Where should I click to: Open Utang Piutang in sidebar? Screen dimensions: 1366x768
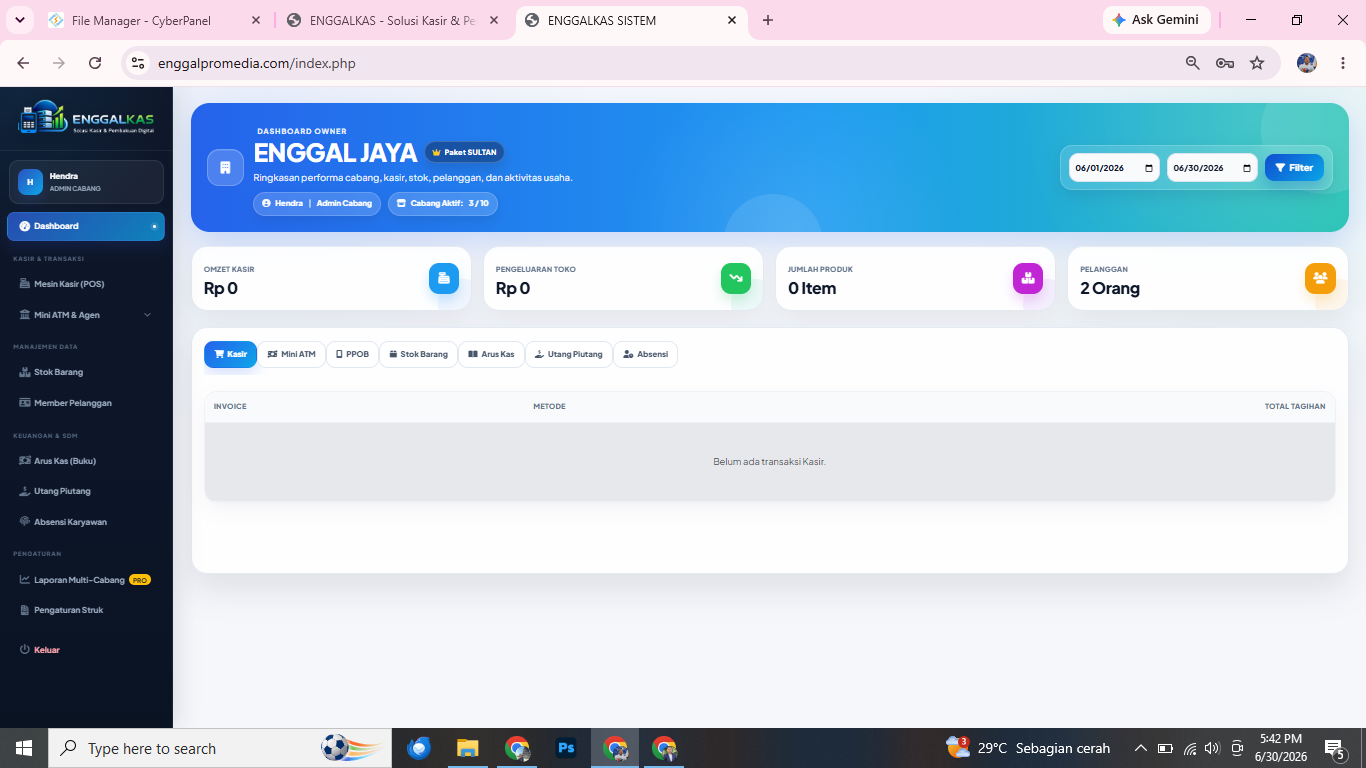86,491
